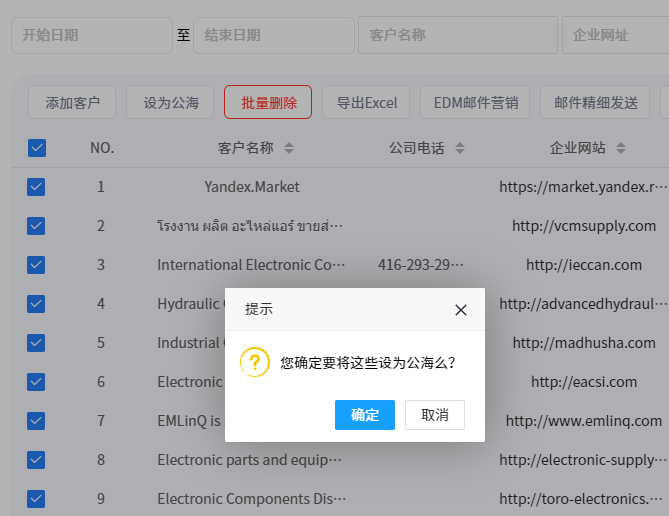Uncheck row 6 Electronic checkbox
Screen dimensions: 669x516
[36, 382]
